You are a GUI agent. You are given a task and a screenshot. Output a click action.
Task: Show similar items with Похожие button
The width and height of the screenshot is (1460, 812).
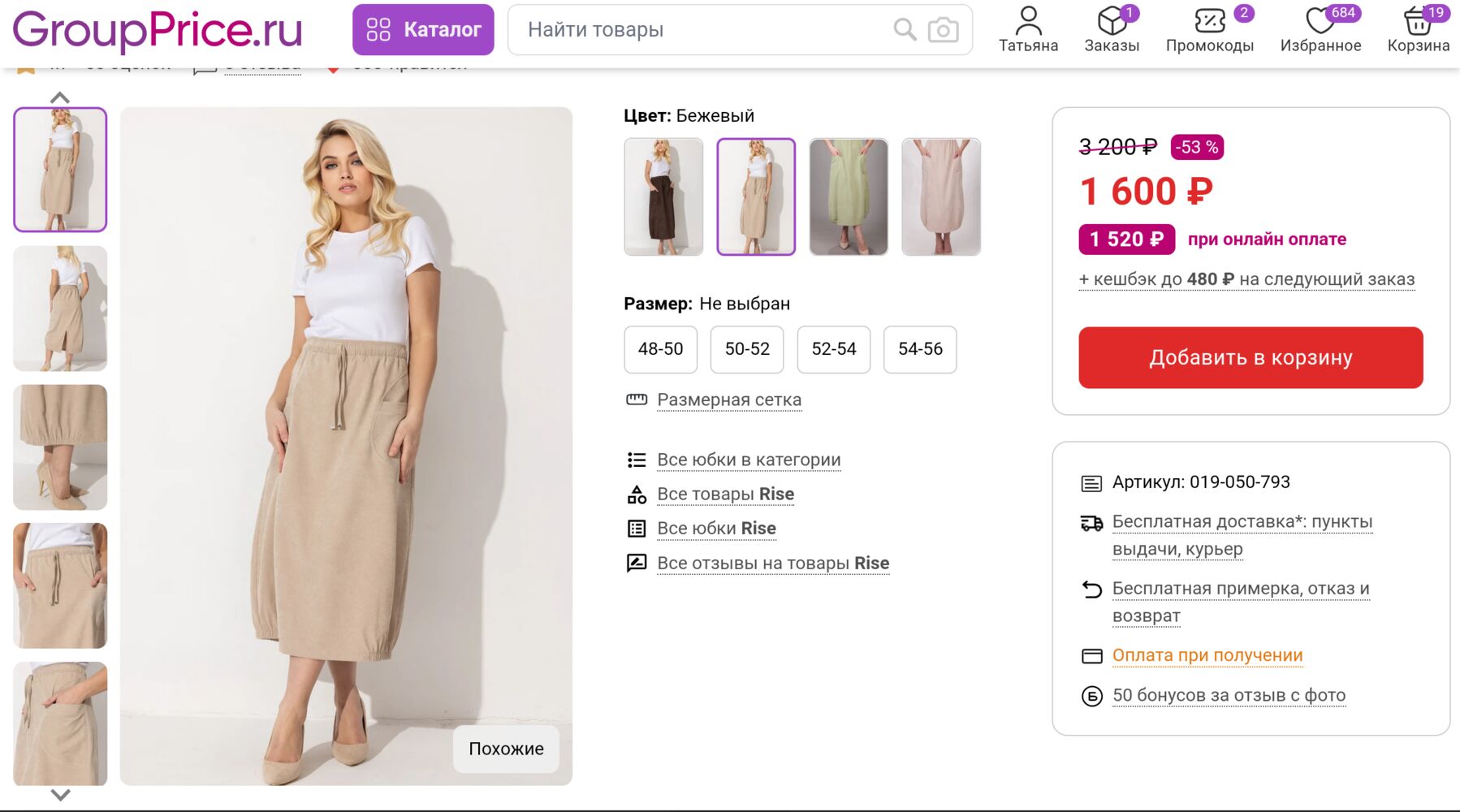click(506, 749)
